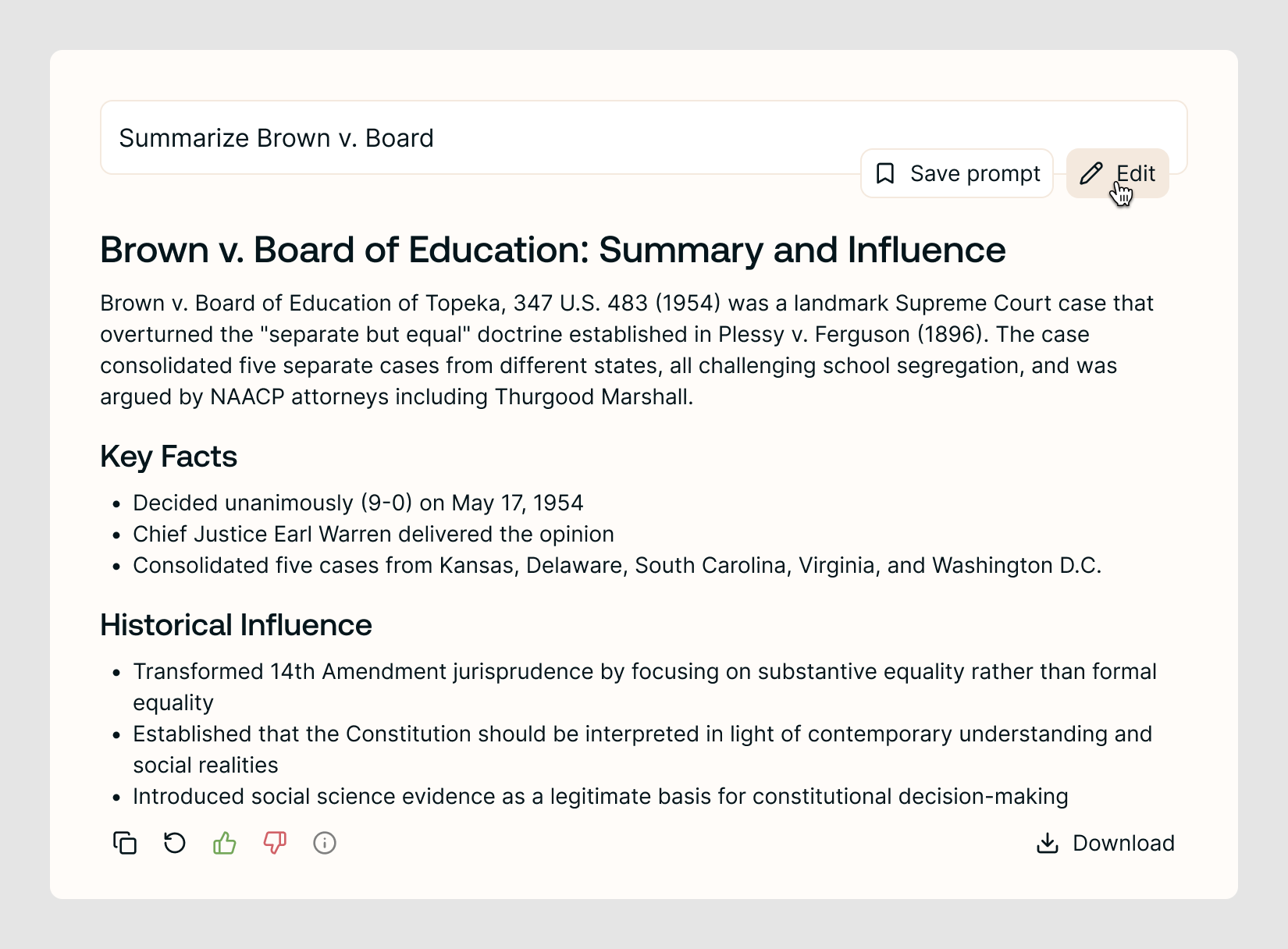Viewport: 1288px width, 949px height.
Task: Click into the Summarize Brown v. Board prompt
Action: point(643,137)
